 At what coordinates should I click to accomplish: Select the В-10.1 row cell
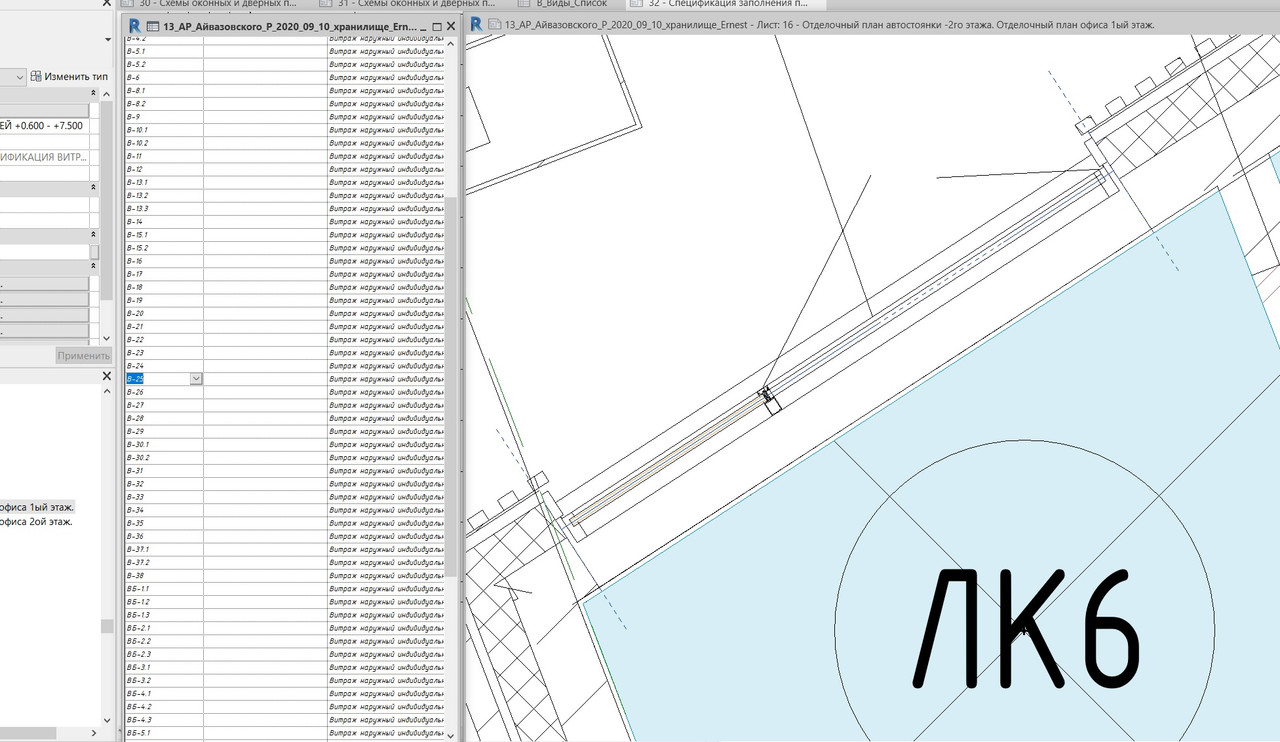tap(164, 130)
